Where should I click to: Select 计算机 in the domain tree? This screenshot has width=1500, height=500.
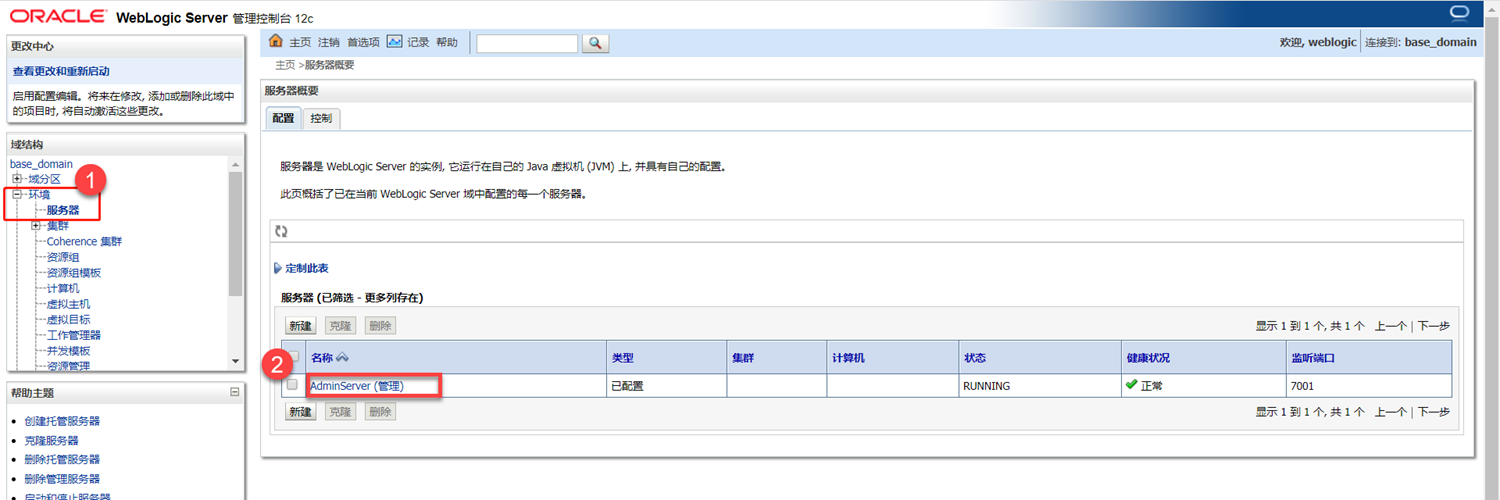pos(63,289)
